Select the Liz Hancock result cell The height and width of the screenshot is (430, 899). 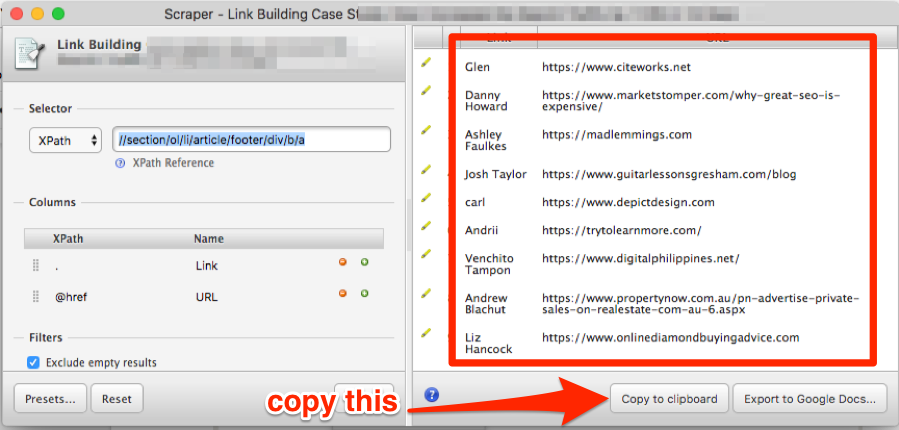coord(488,343)
